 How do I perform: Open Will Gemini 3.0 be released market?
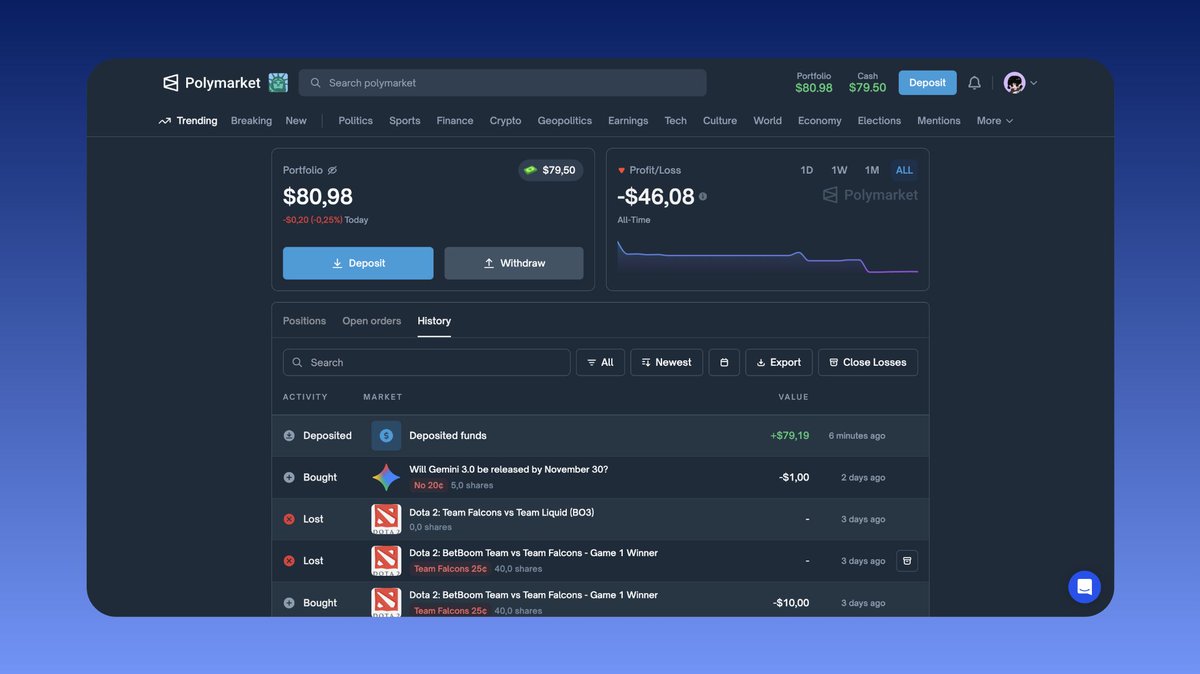pyautogui.click(x=508, y=470)
